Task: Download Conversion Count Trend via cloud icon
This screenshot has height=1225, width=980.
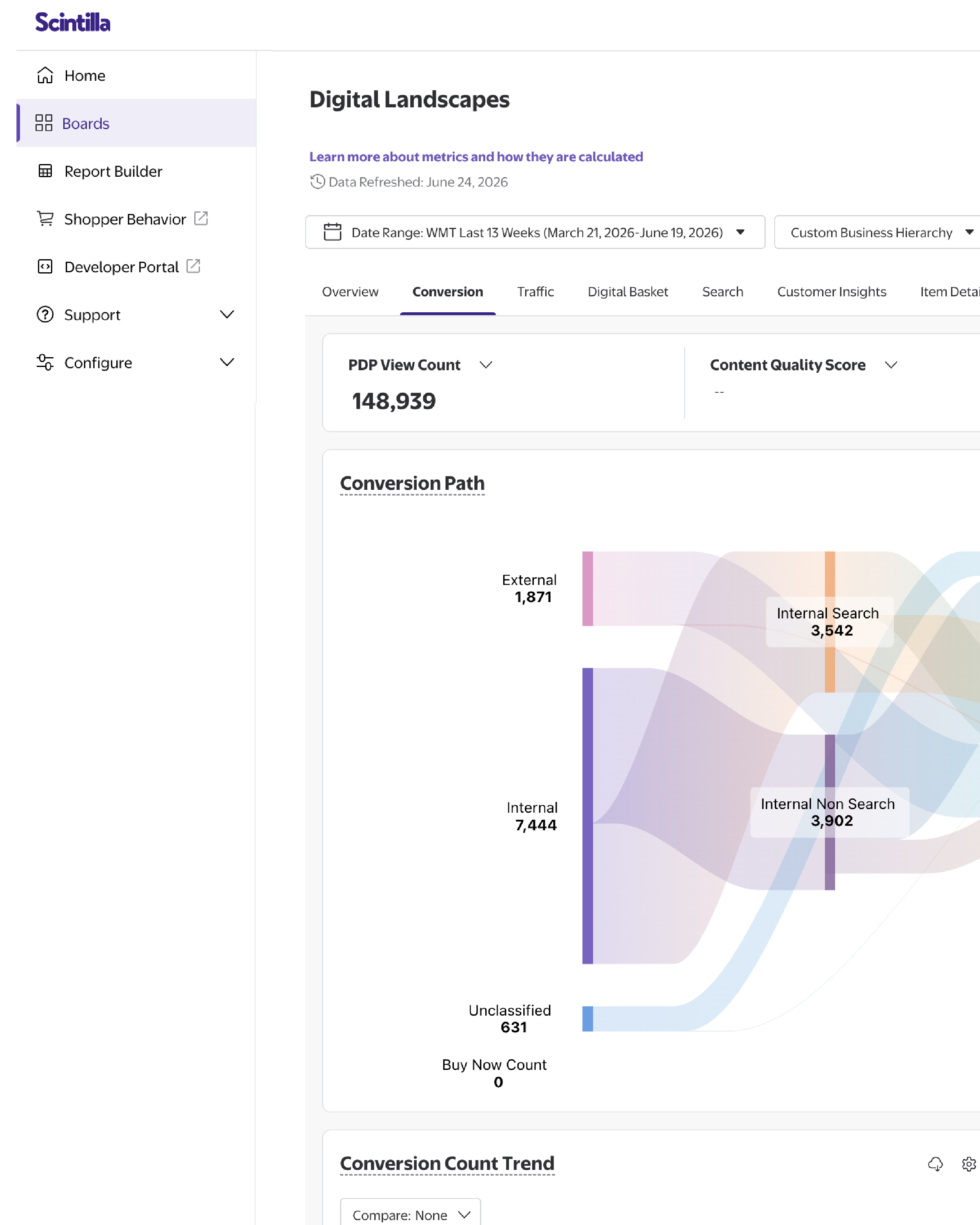Action: coord(935,1164)
